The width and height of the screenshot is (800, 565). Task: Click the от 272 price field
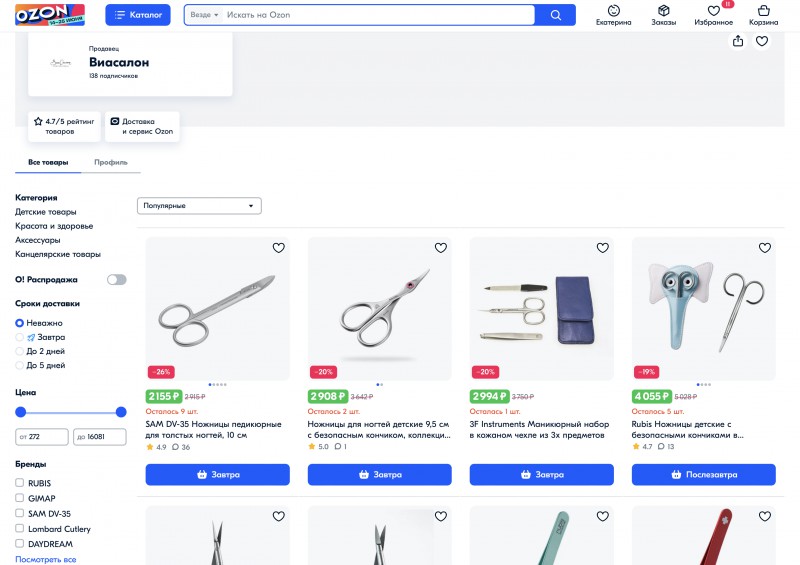pyautogui.click(x=41, y=437)
